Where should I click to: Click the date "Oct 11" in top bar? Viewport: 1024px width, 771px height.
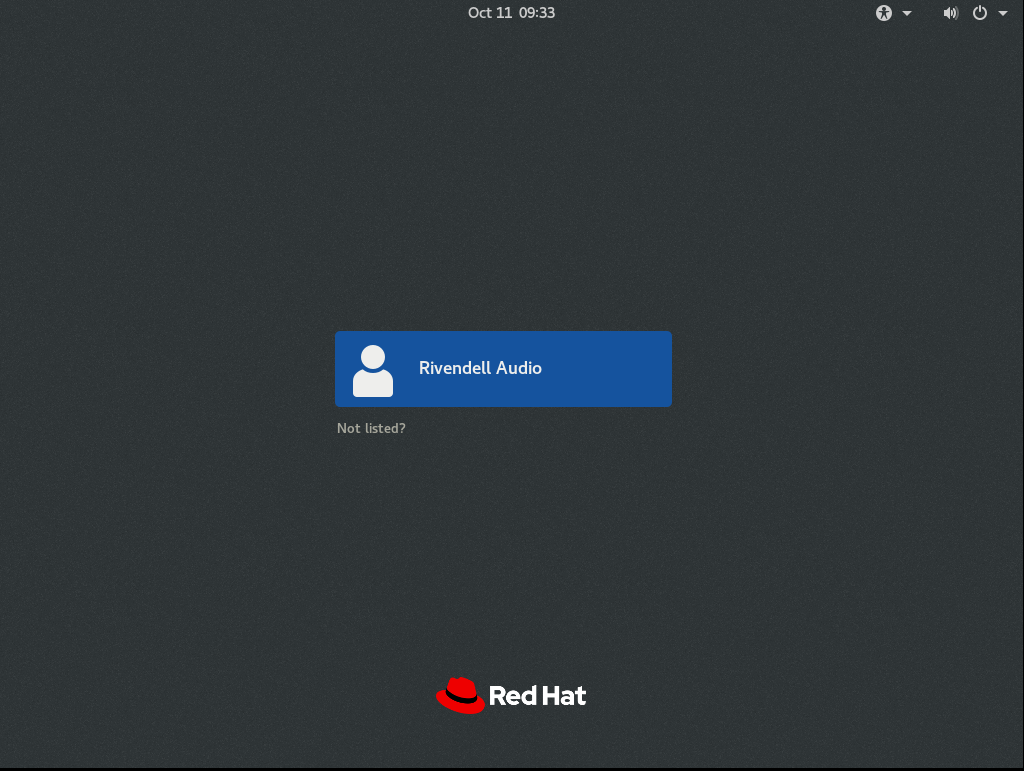tap(489, 13)
